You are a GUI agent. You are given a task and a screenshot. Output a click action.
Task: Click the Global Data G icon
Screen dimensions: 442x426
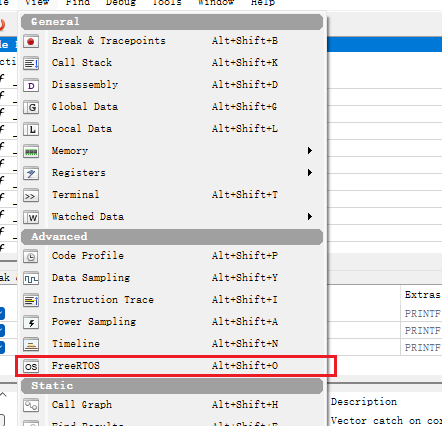(31, 107)
